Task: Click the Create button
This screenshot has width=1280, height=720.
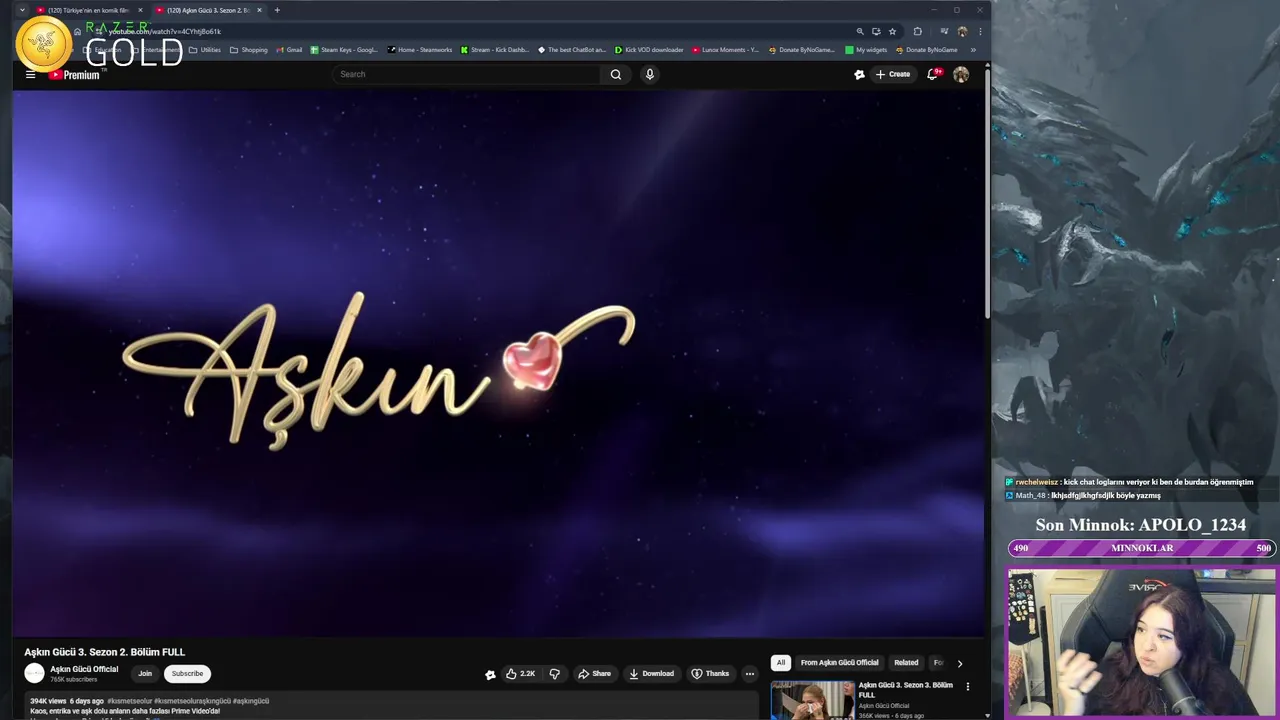Action: [893, 74]
